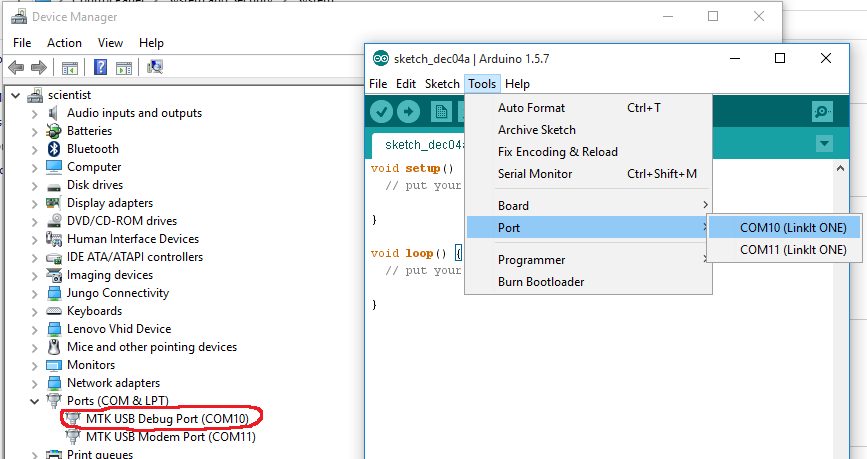Open the Action menu in Device Manager
Screen dimensions: 867x459
click(64, 43)
